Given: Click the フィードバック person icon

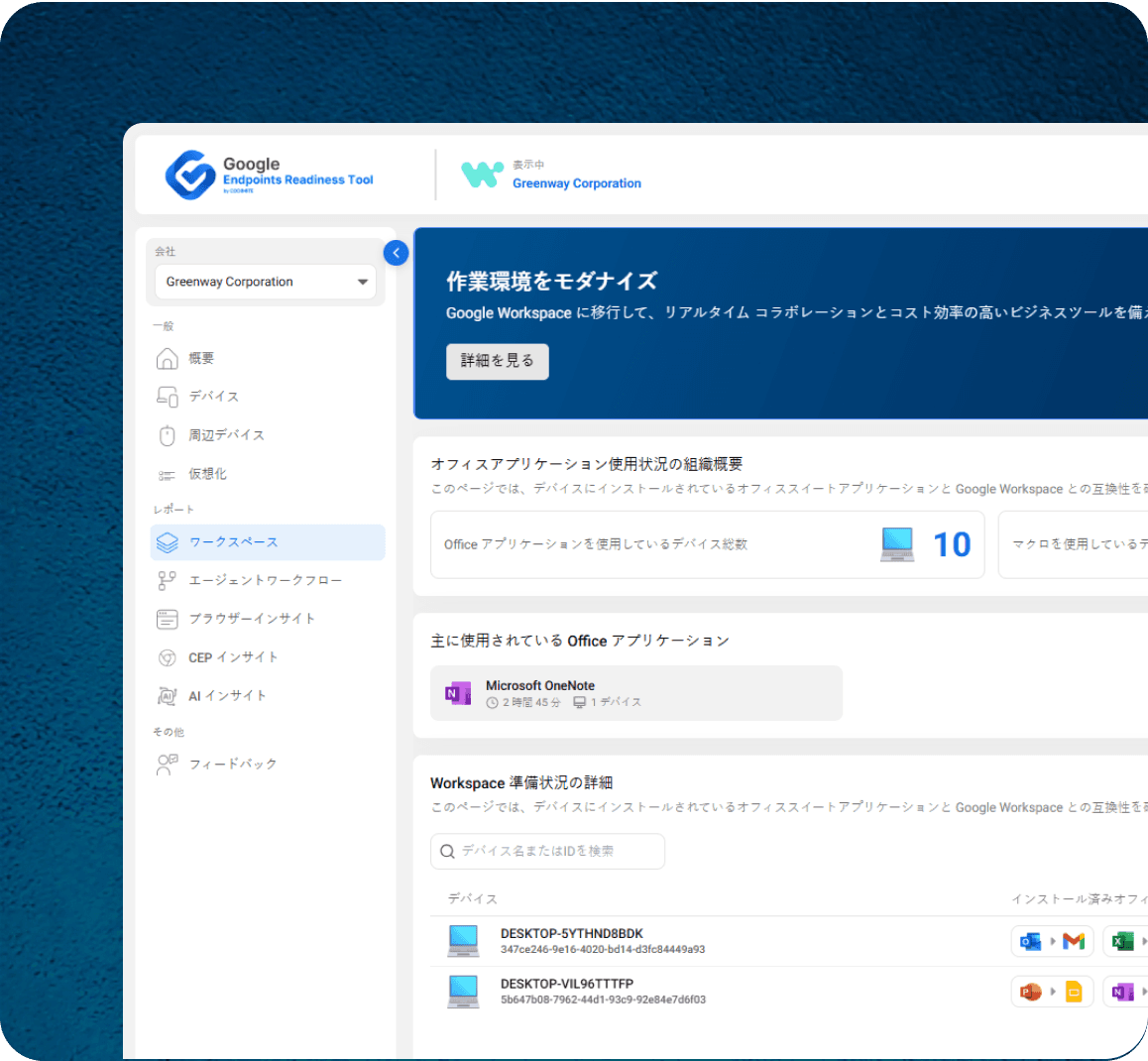Looking at the screenshot, I should point(167,765).
